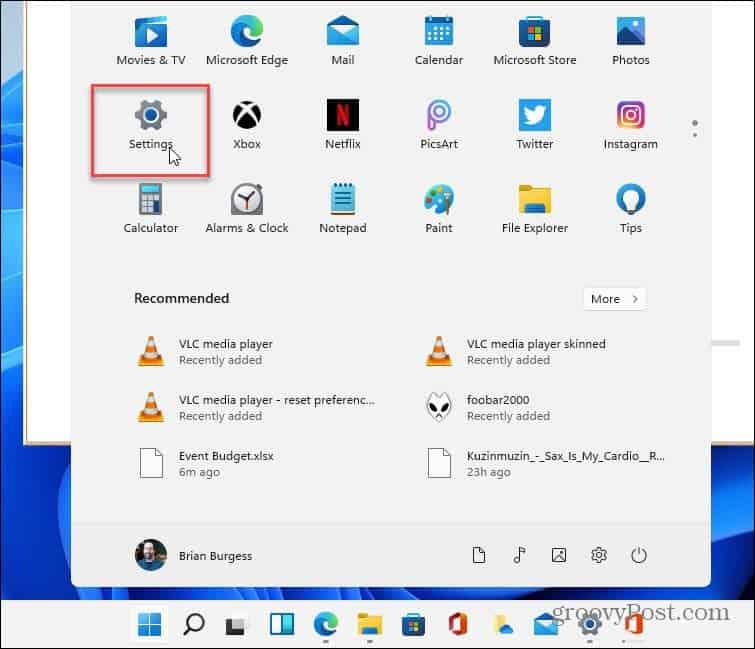
Task: Open Widgets from the taskbar
Action: pos(282,624)
